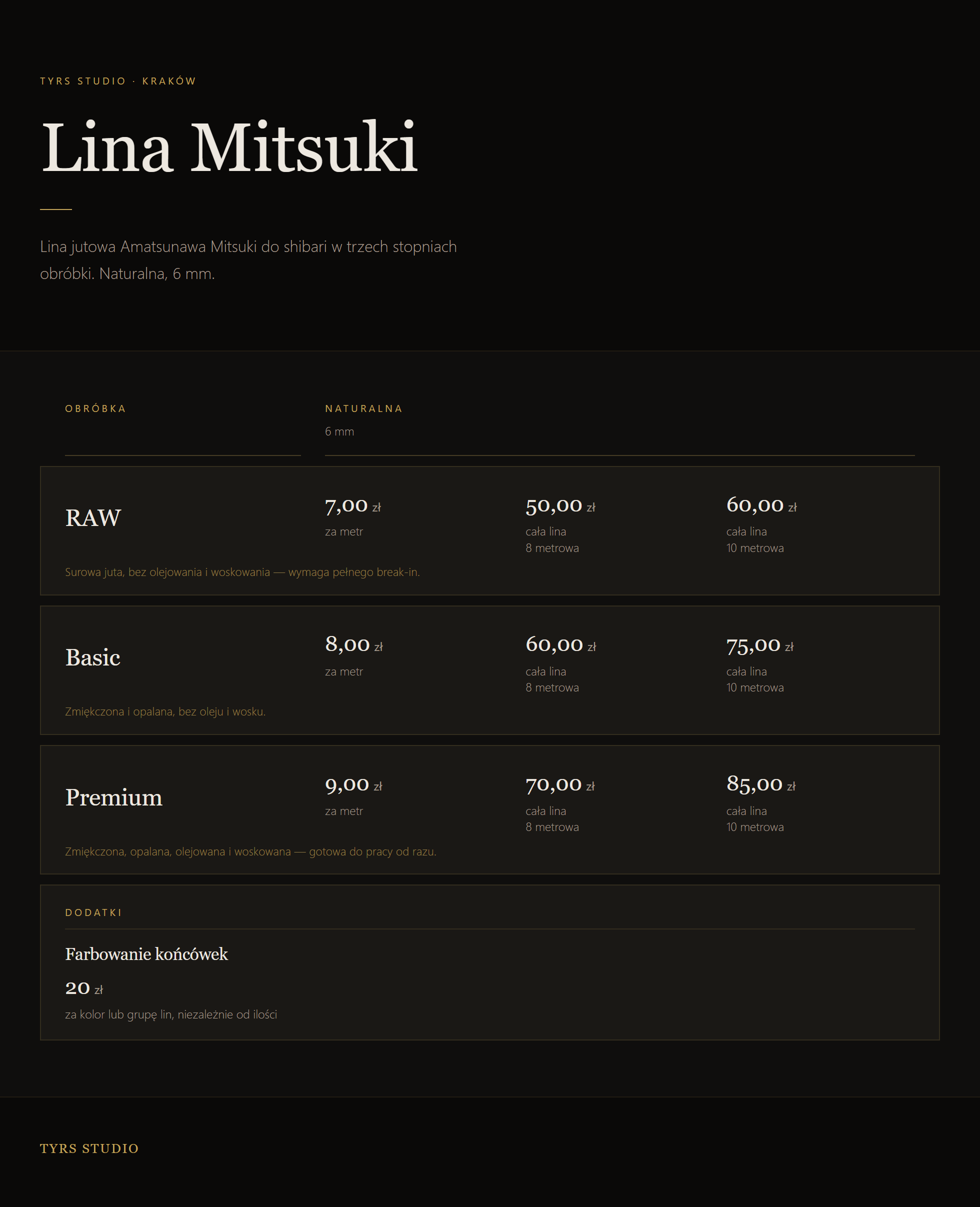
Task: Click the 'DODATKI' section header
Action: tap(93, 913)
